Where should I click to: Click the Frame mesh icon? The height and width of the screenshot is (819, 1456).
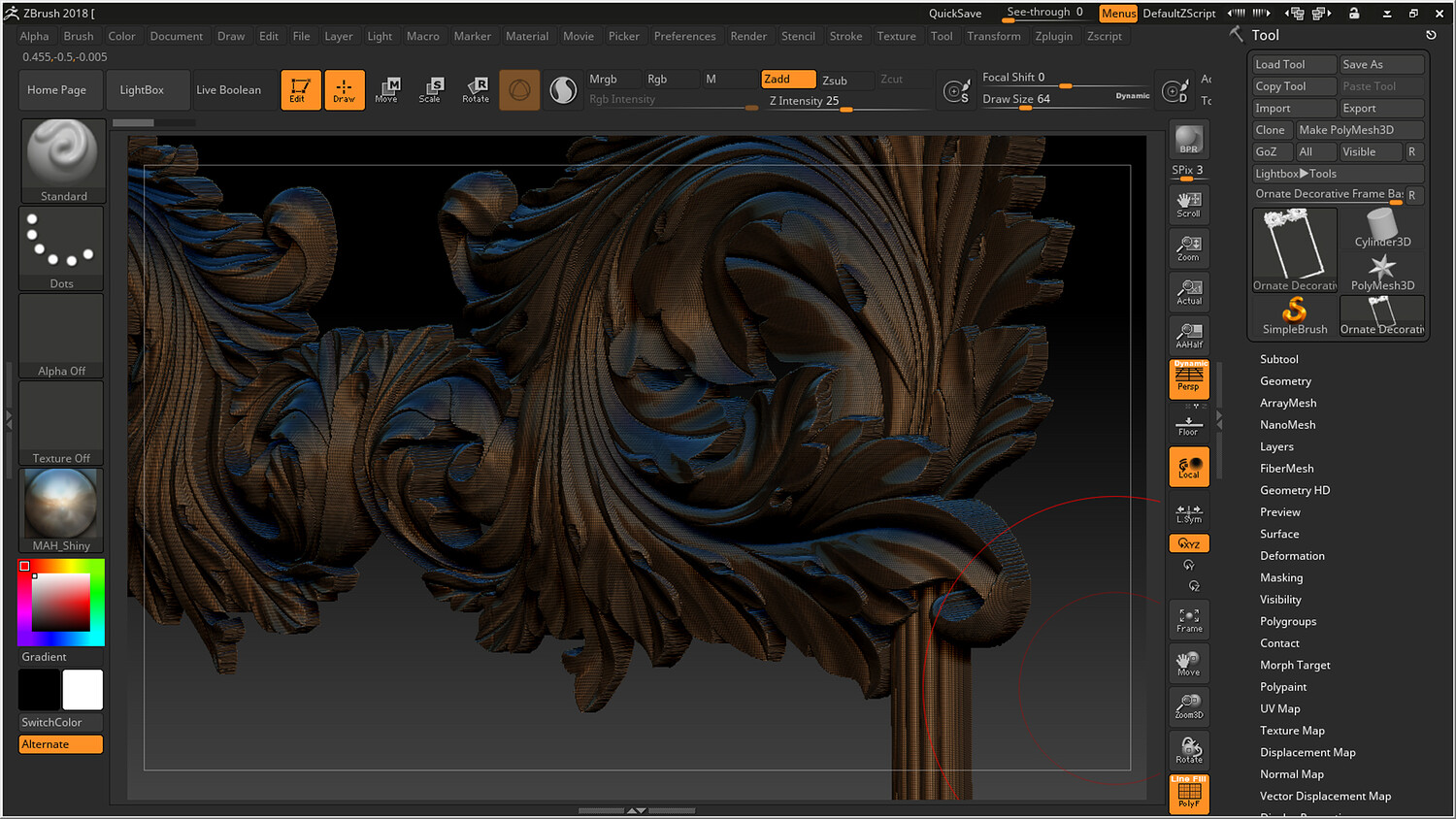point(1188,619)
